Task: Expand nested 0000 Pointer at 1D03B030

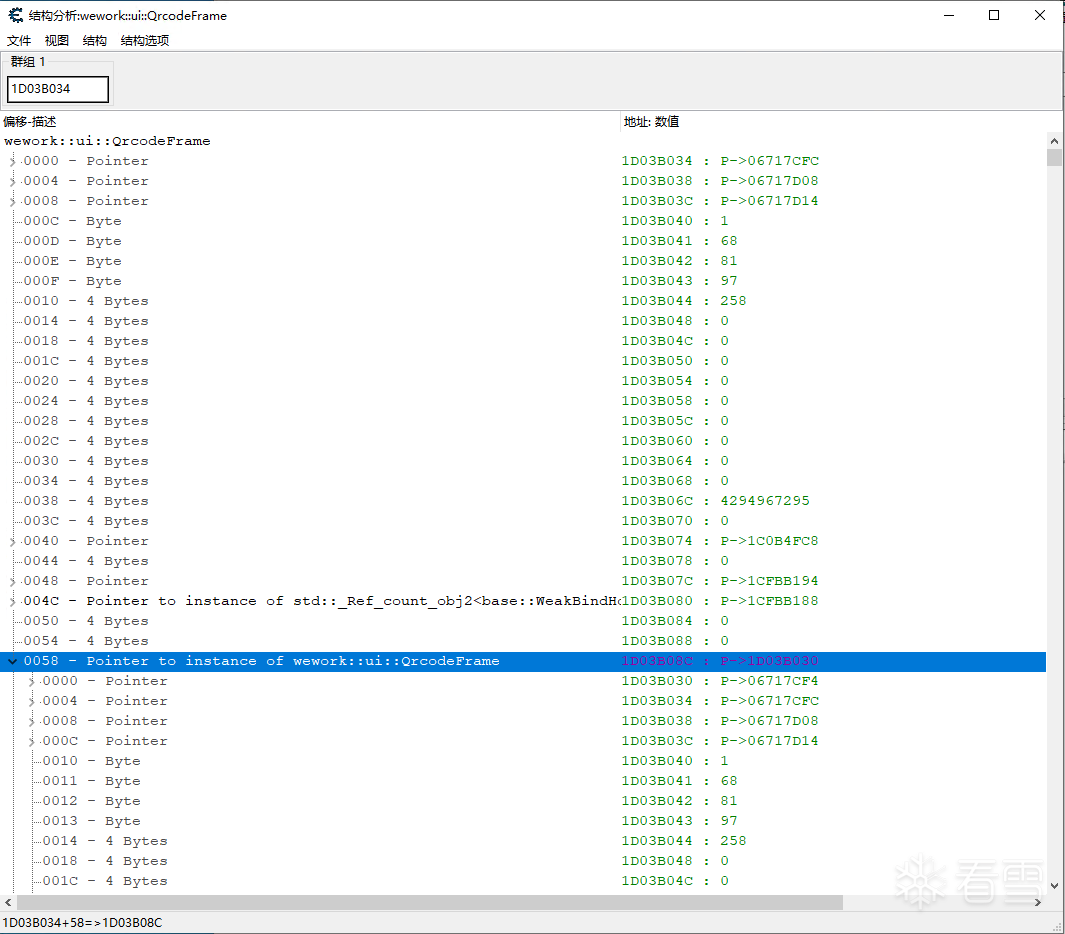Action: click(31, 681)
